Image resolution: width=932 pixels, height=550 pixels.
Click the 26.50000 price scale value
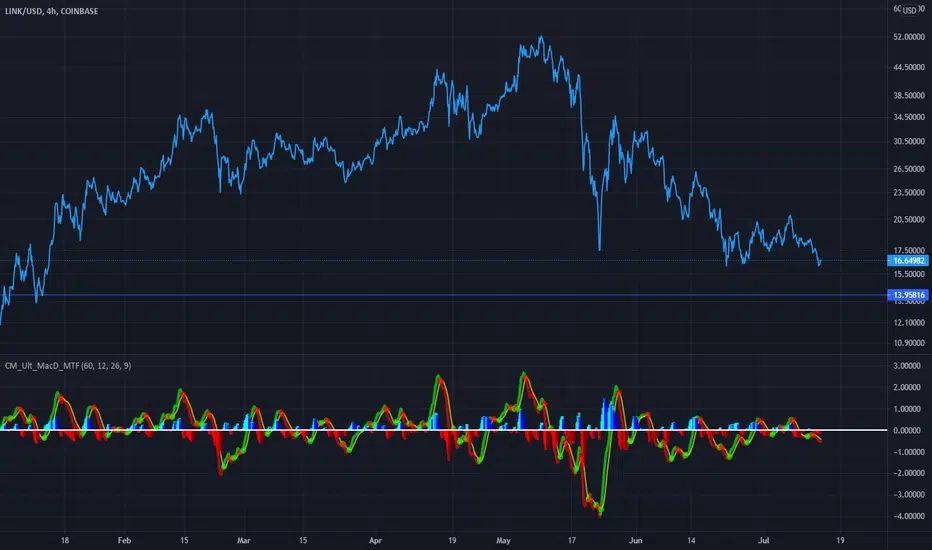[909, 169]
